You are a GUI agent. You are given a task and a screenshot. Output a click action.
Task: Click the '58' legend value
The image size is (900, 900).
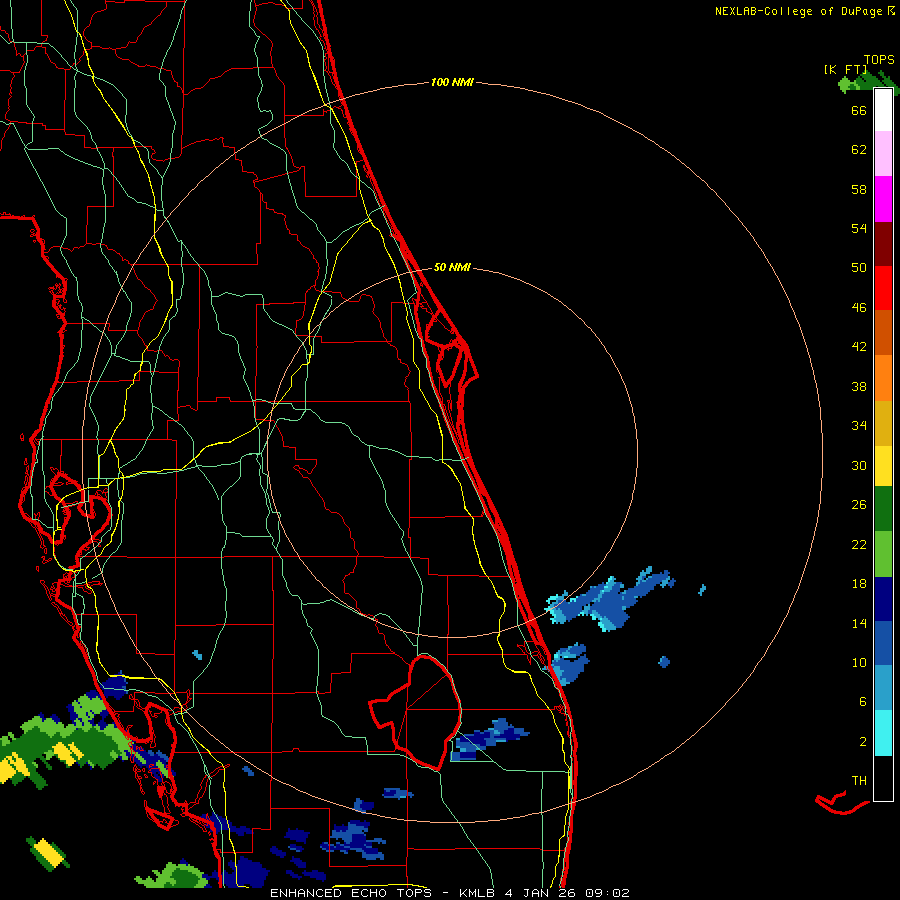(859, 189)
